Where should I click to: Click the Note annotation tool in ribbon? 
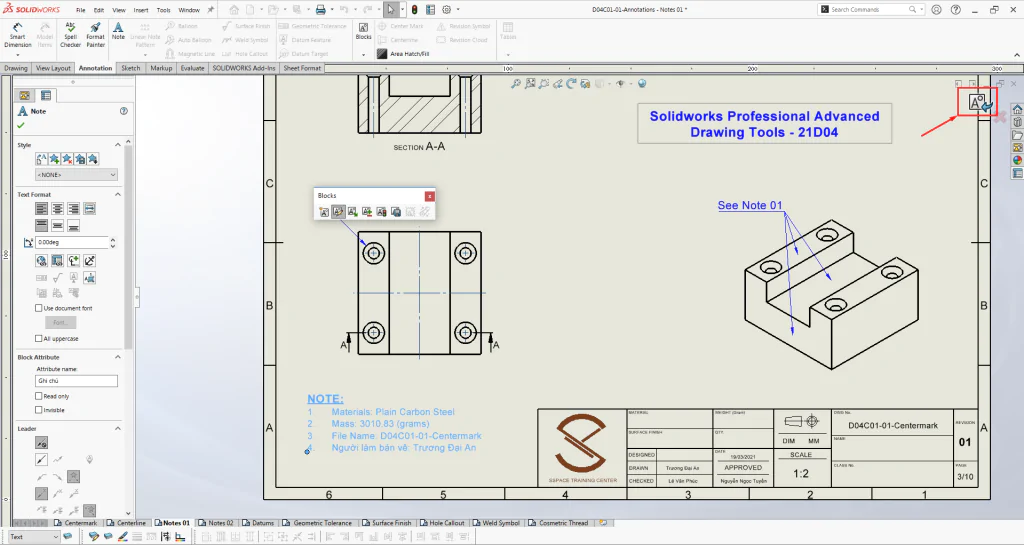(x=118, y=31)
